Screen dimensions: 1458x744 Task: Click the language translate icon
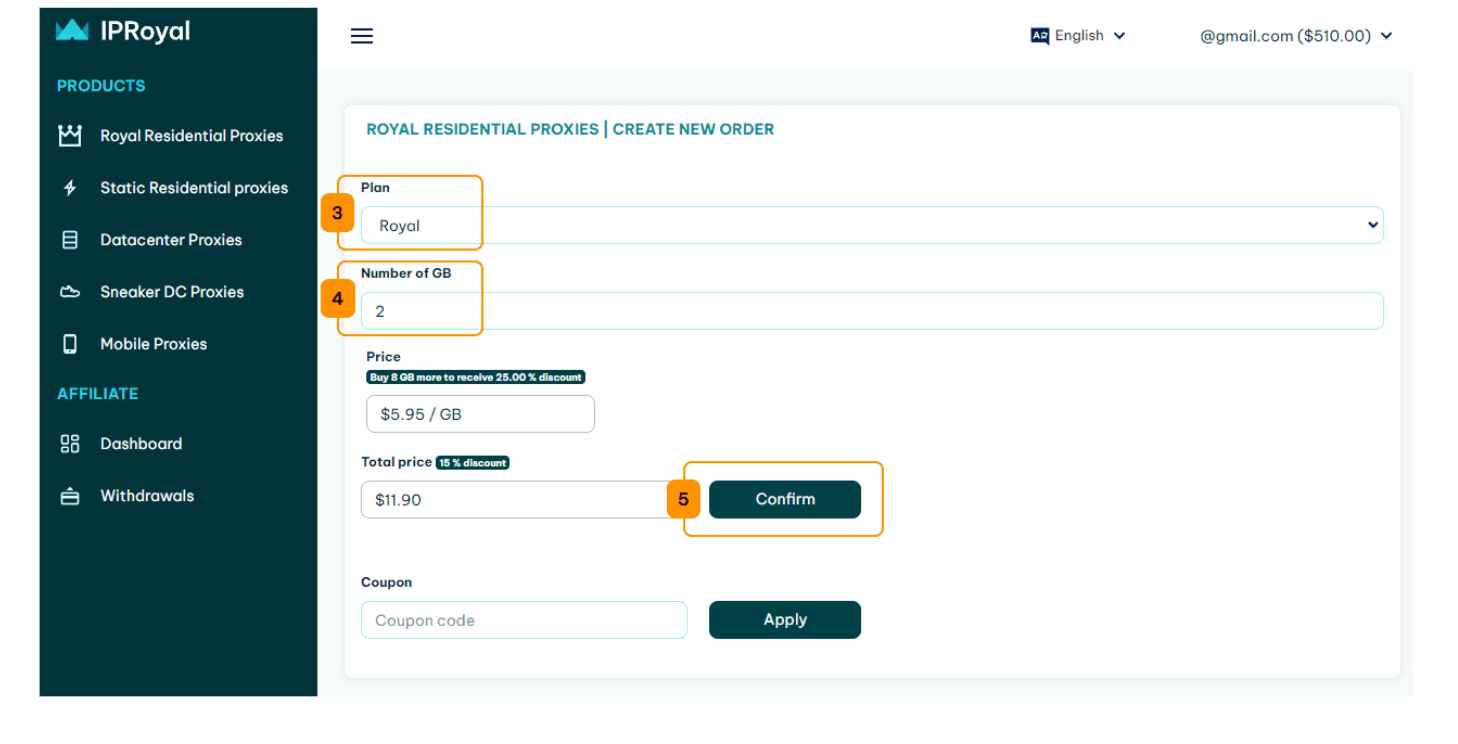pos(1040,36)
